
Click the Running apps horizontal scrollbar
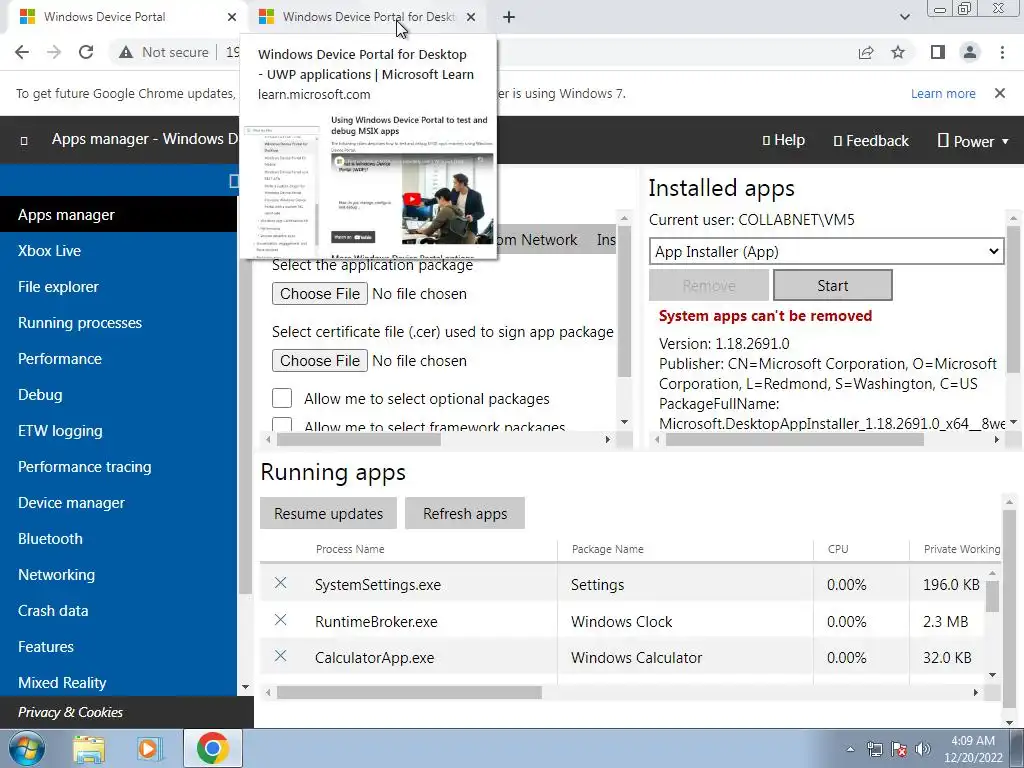click(409, 692)
